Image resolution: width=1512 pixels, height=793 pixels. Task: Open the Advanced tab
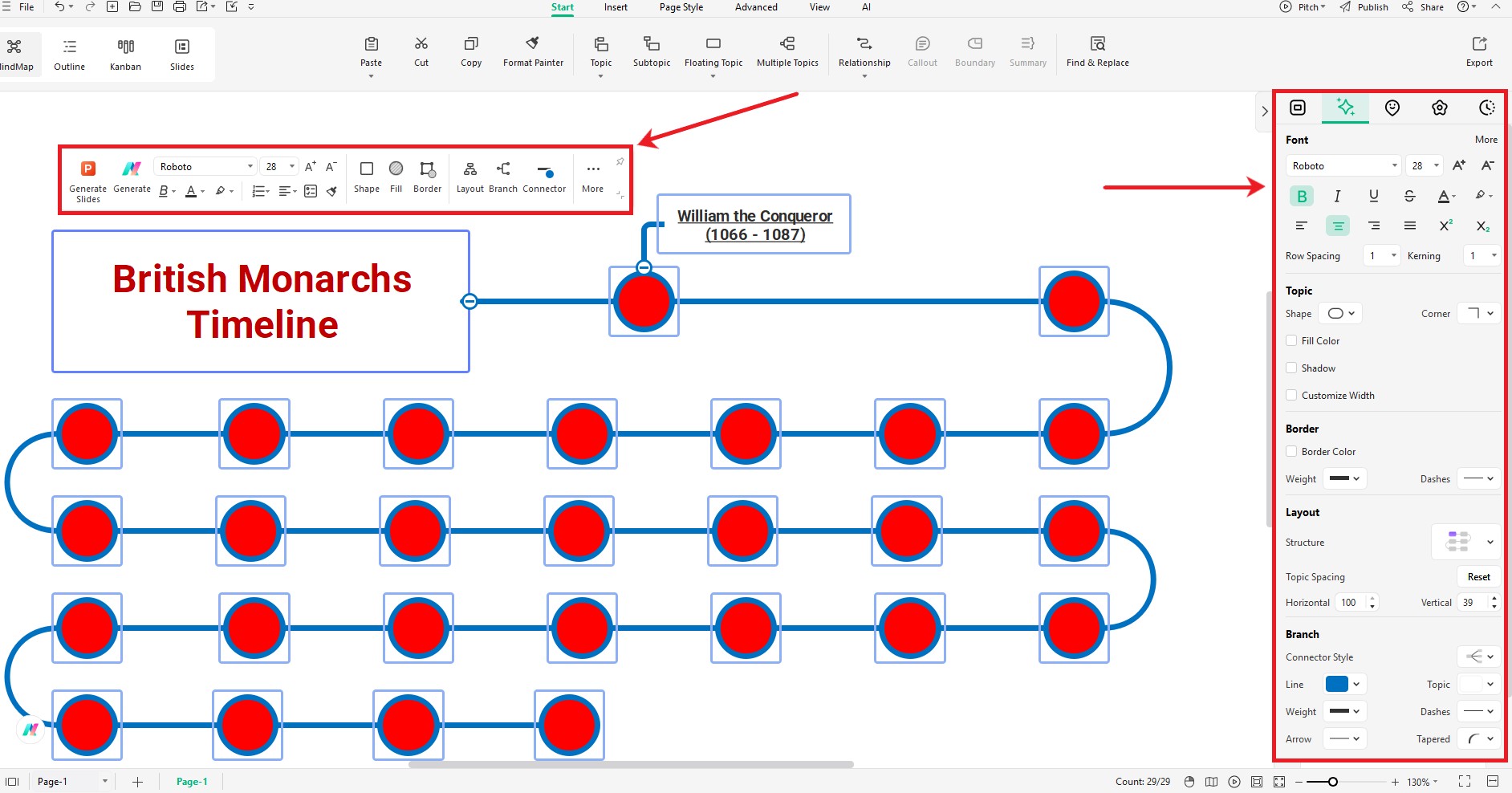[x=756, y=7]
